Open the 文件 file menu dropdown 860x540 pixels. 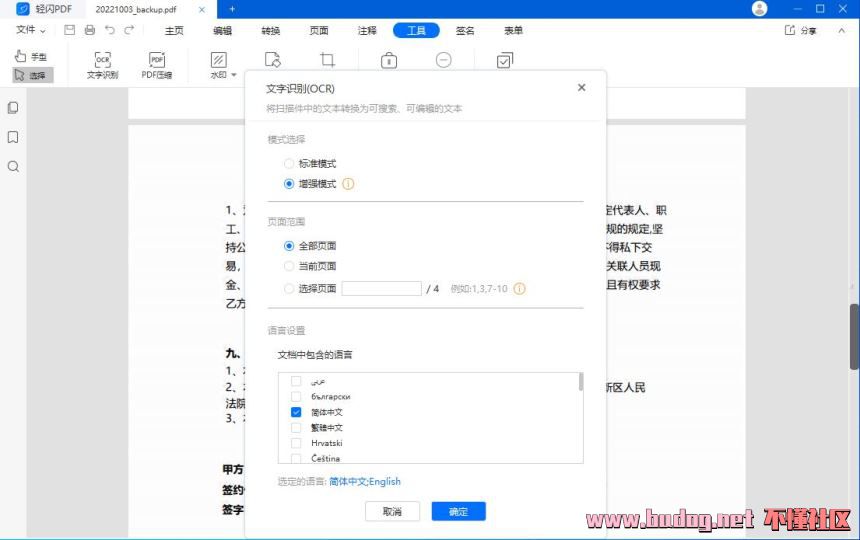pyautogui.click(x=31, y=31)
